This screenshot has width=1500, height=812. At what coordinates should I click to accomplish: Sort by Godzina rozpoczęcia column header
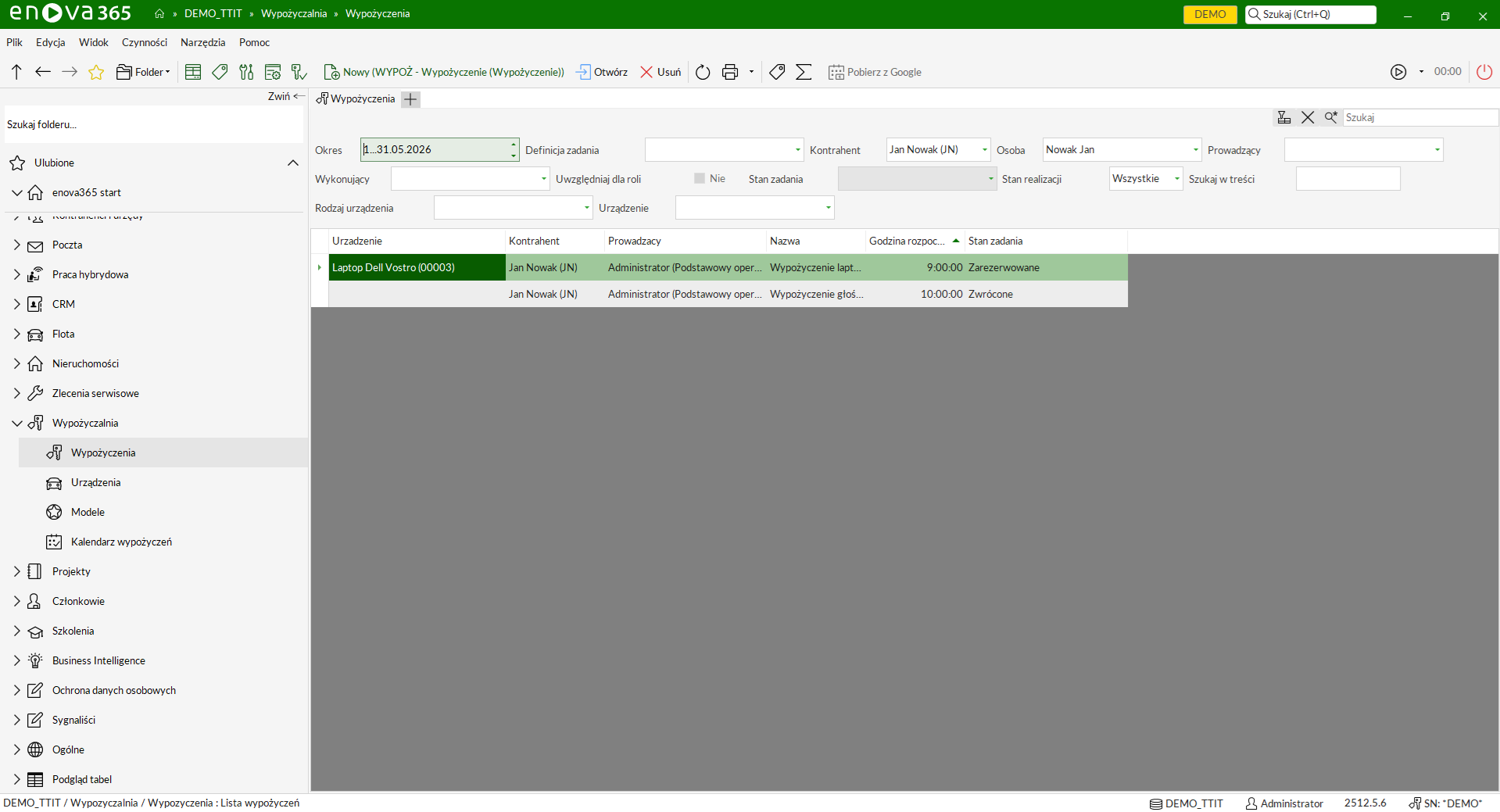coord(915,241)
